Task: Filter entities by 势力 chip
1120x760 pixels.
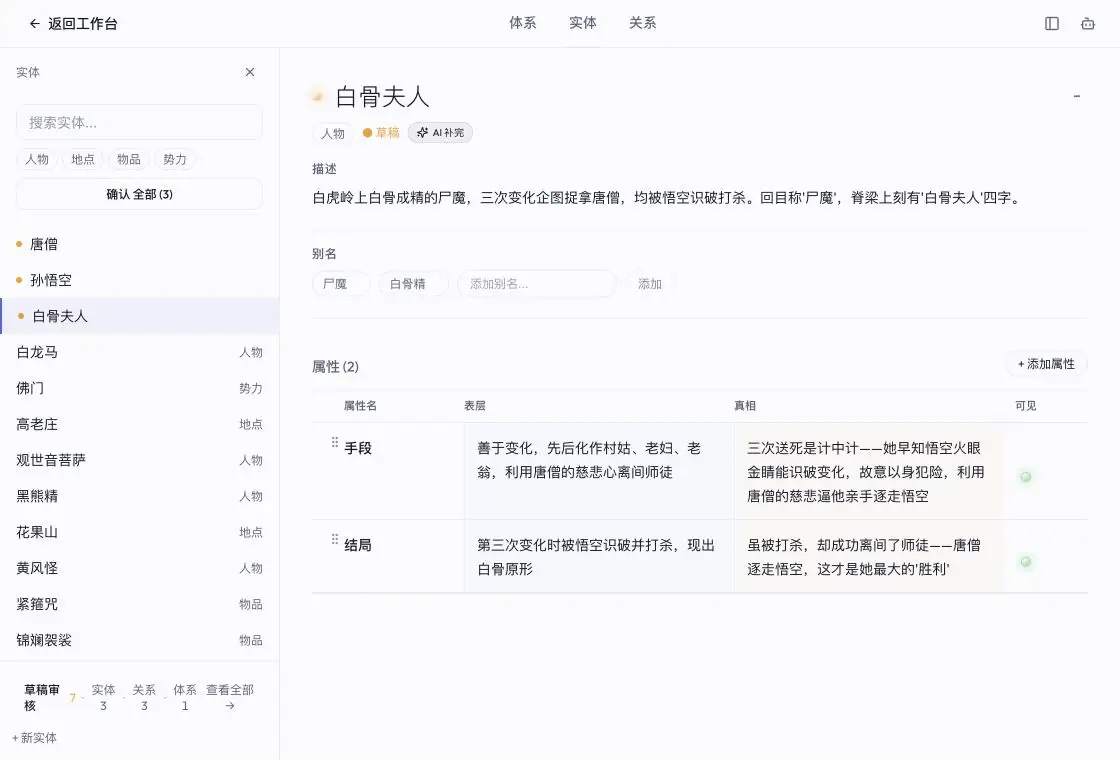Action: point(174,159)
